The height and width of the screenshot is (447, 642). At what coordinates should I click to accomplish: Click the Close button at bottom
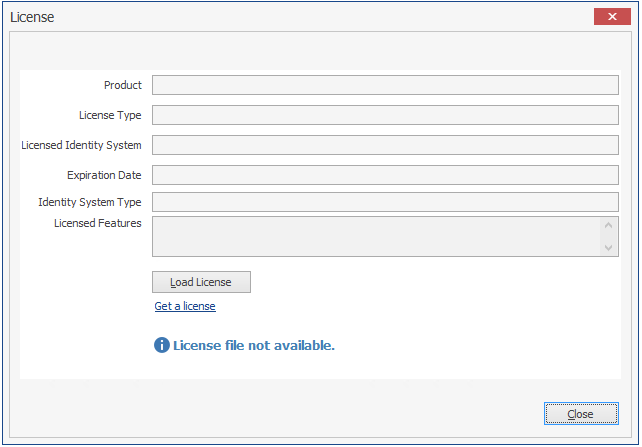click(580, 413)
